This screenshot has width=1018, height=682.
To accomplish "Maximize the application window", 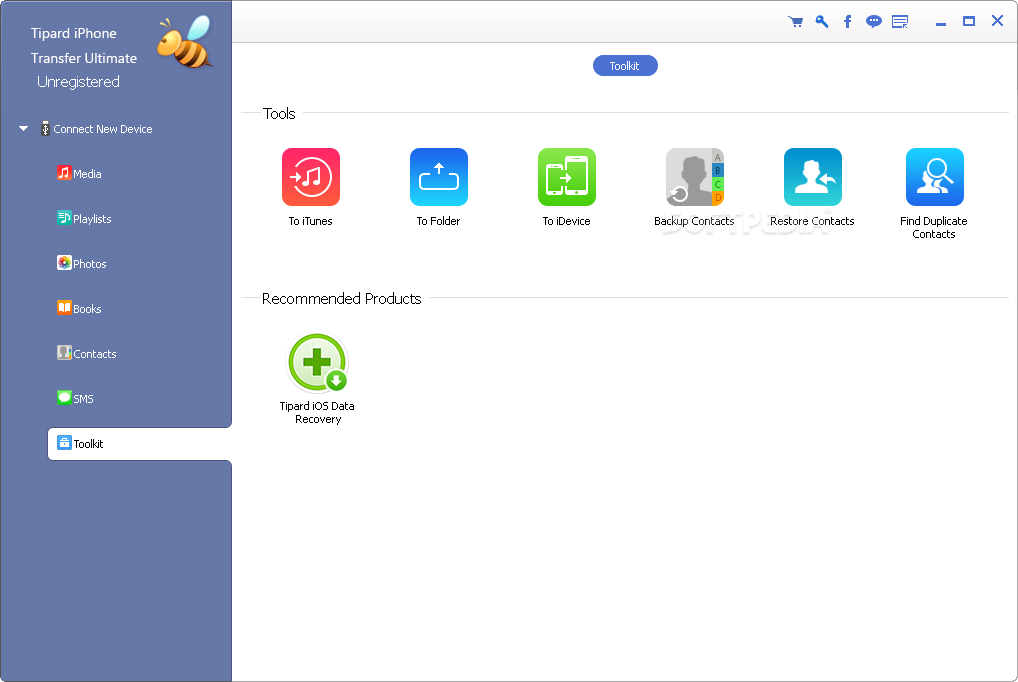I will tap(969, 21).
